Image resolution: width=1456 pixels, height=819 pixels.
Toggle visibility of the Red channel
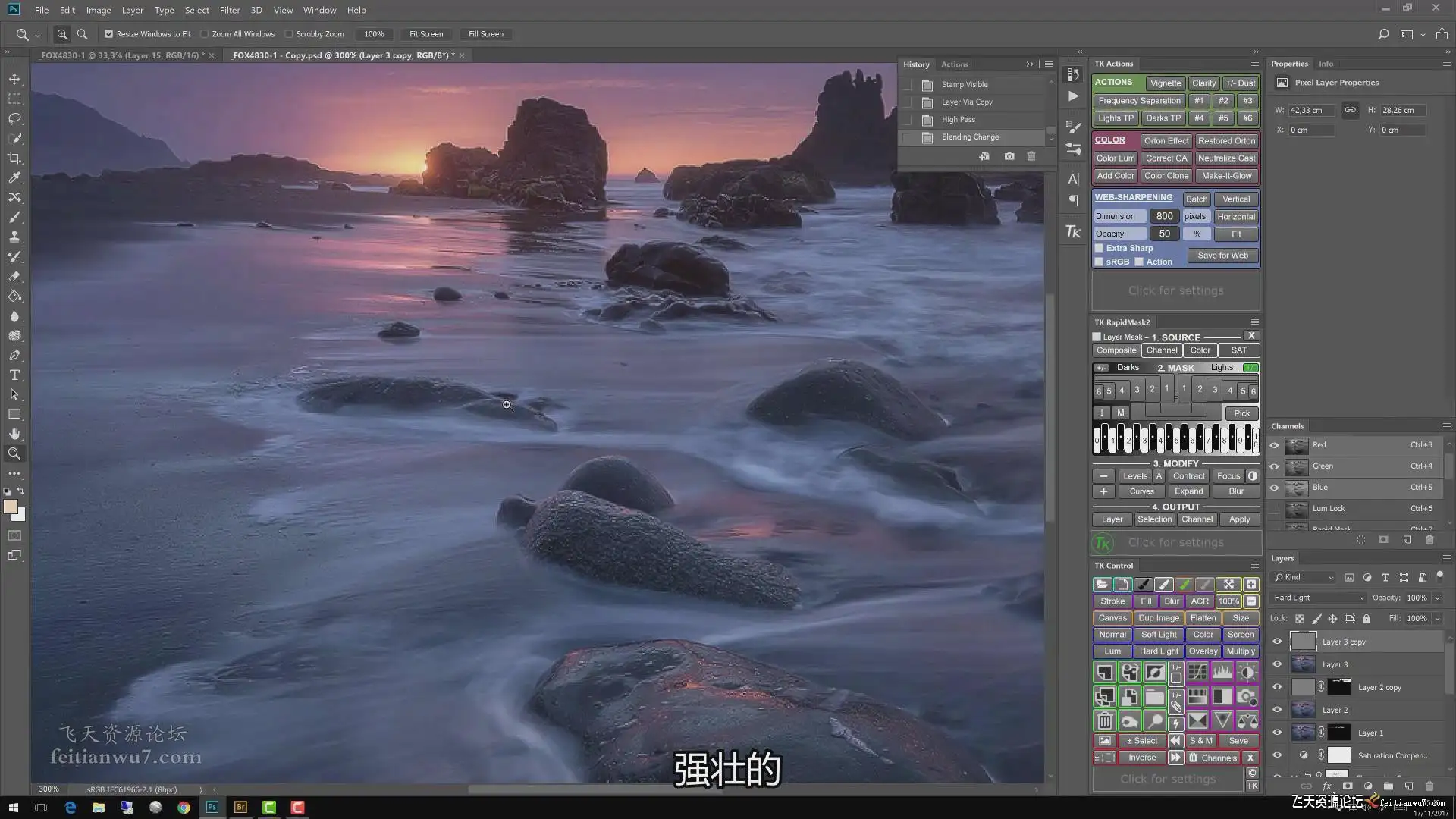[x=1274, y=445]
